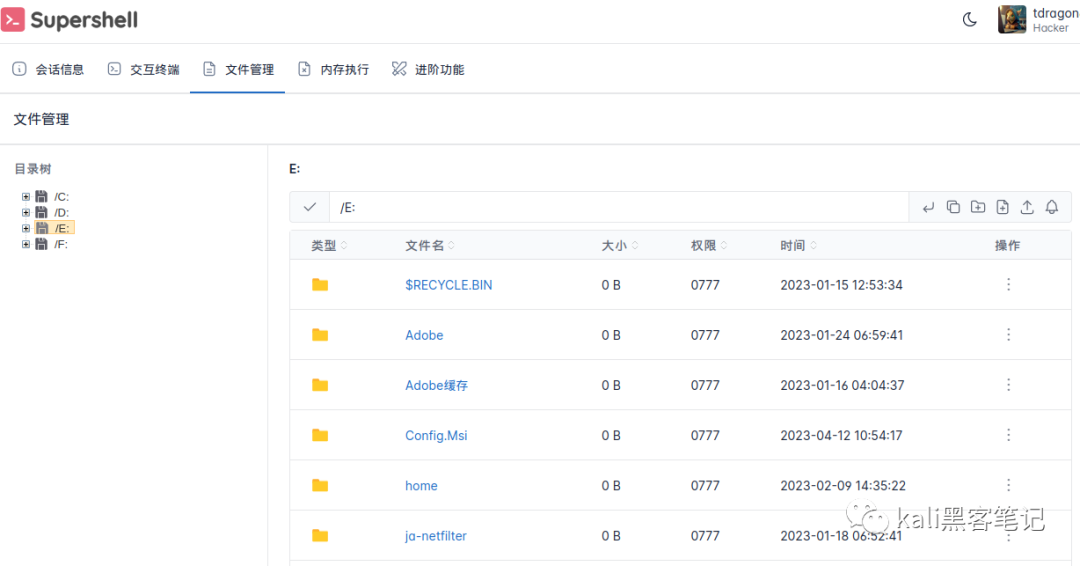Select the highlighted /E: tree item
1080x566 pixels.
point(54,228)
